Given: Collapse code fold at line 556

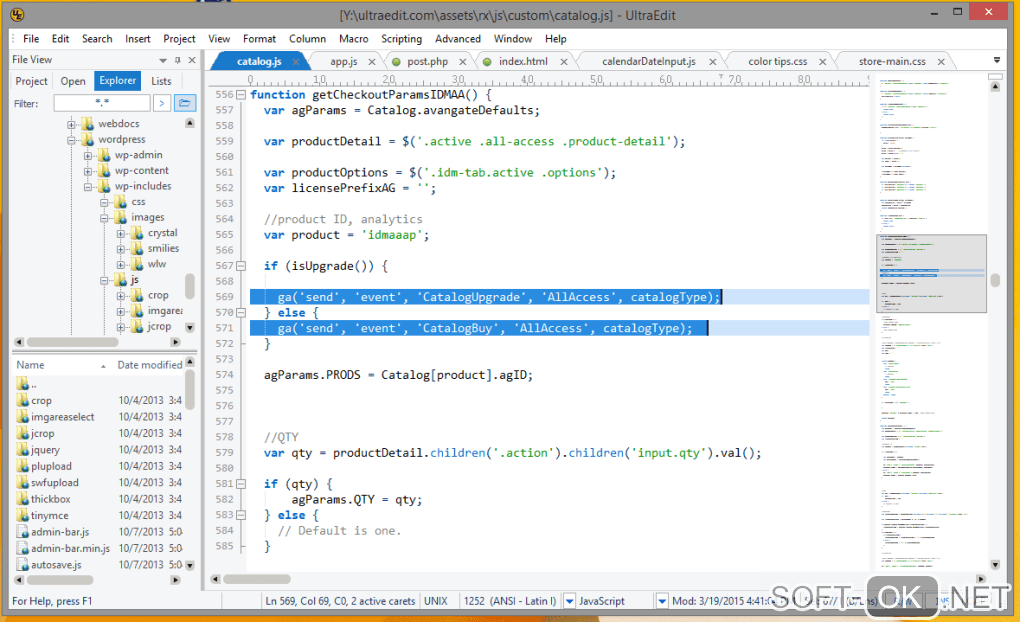Looking at the screenshot, I should coord(240,95).
